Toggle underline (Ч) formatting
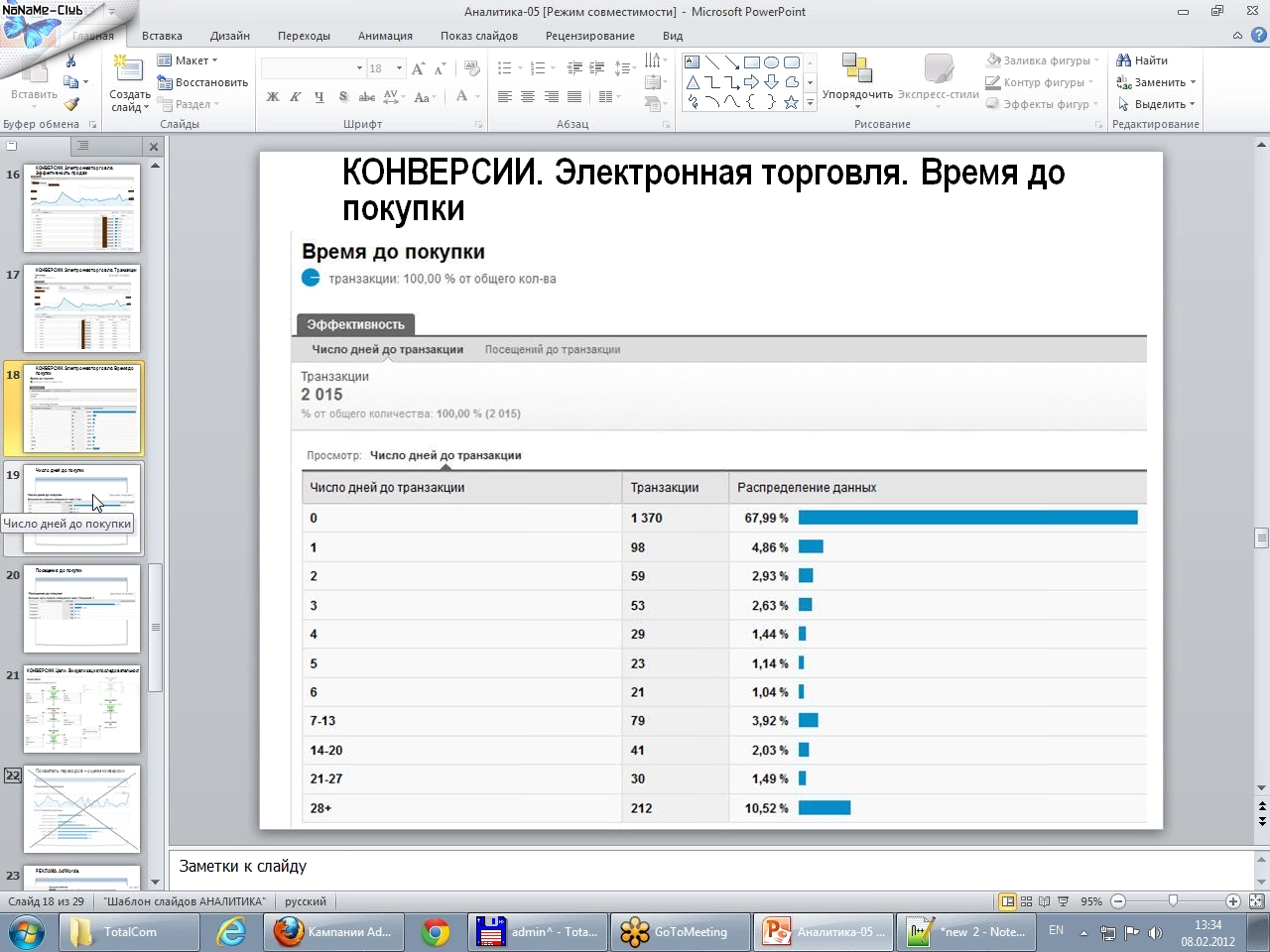Screen dimensions: 1270x952 coord(318,97)
